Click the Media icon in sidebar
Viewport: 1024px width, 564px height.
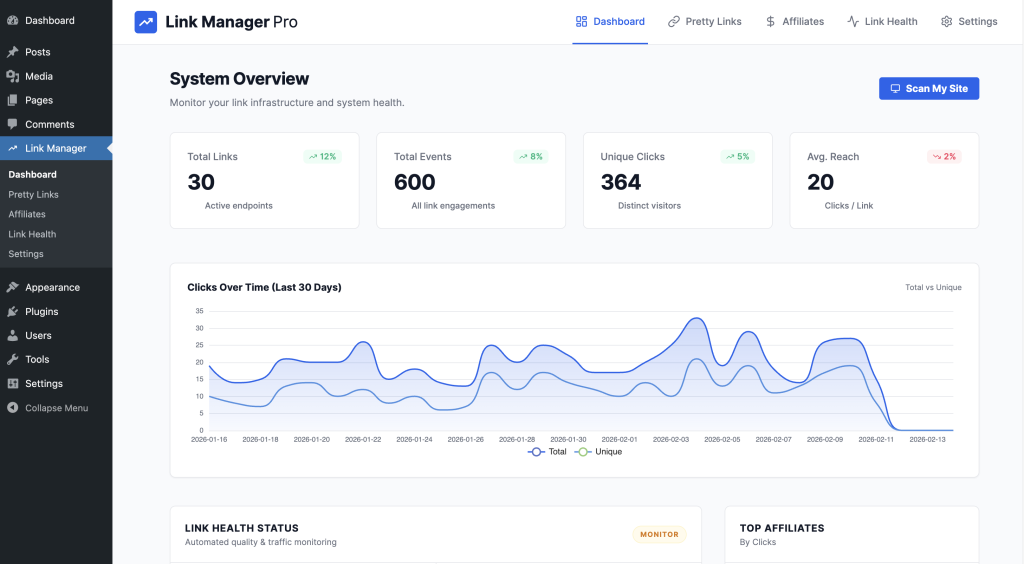12,76
